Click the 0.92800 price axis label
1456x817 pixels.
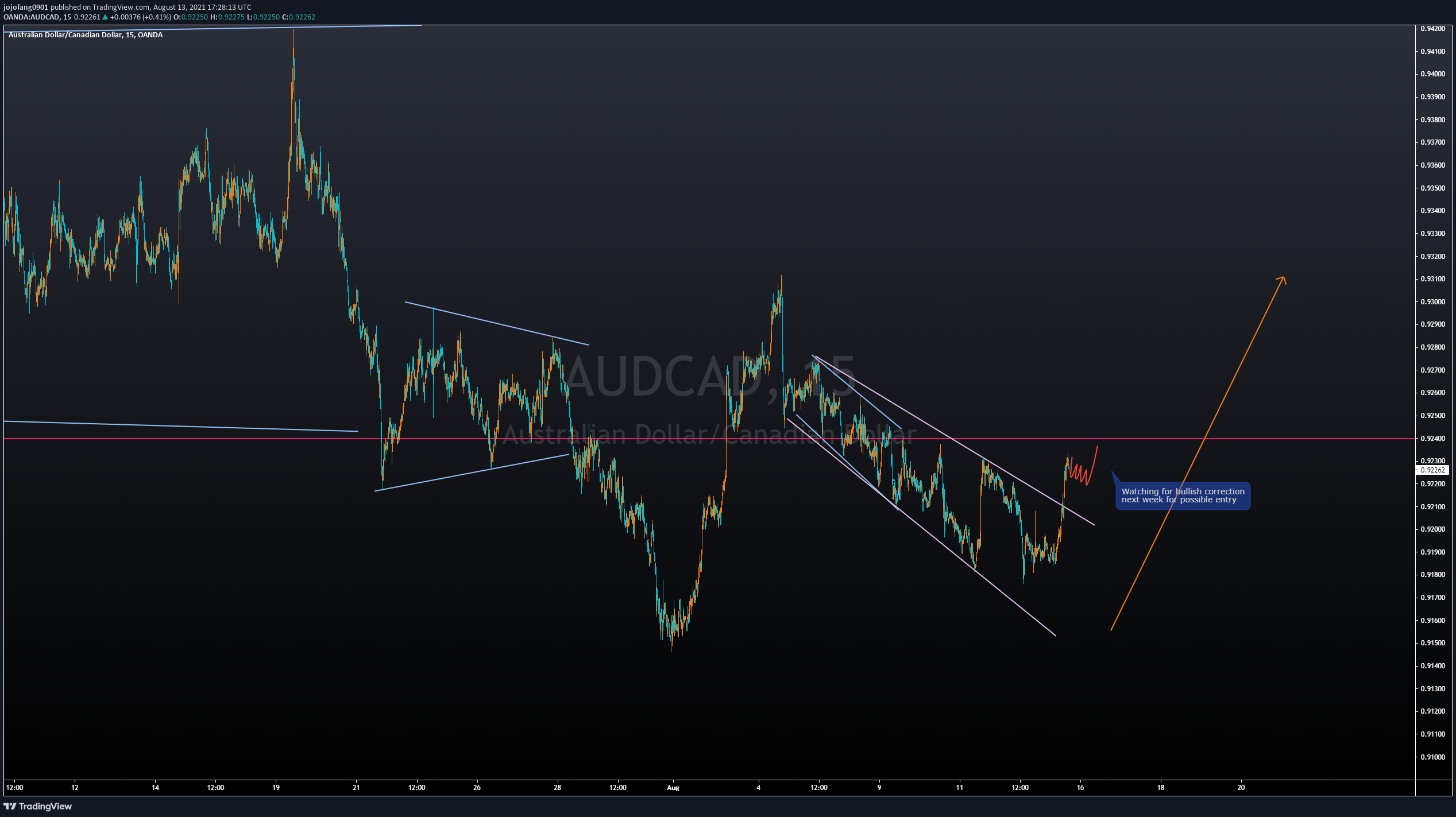click(1432, 347)
